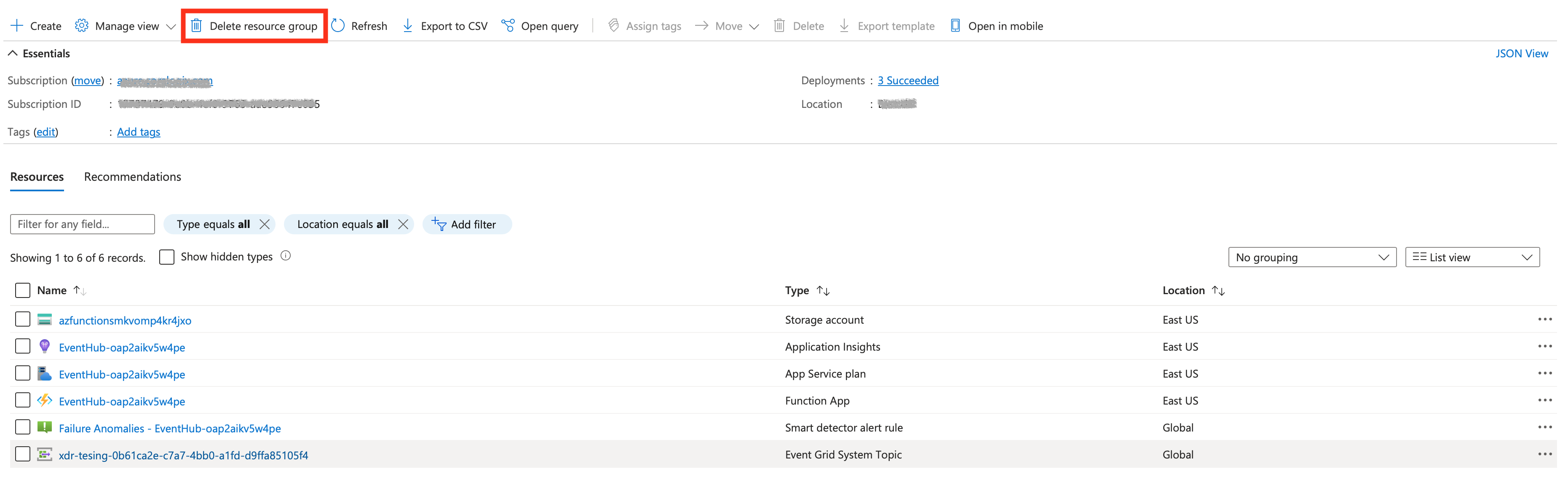Click info icon beside Show hidden types

pos(286,256)
